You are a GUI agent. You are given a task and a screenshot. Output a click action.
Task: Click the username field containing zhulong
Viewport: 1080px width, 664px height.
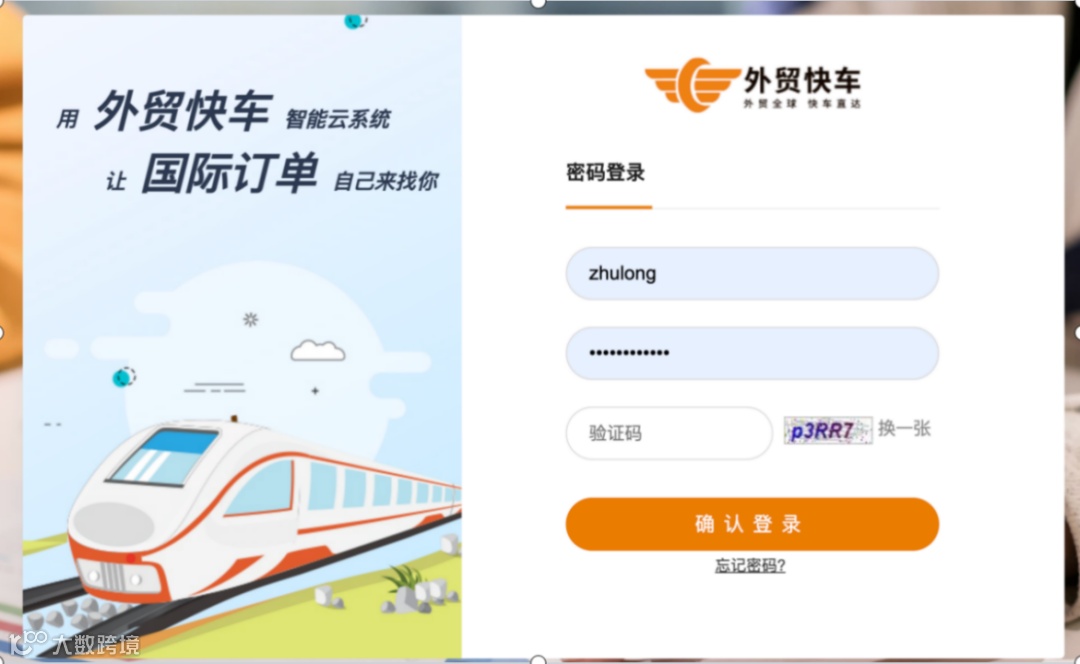(x=752, y=273)
